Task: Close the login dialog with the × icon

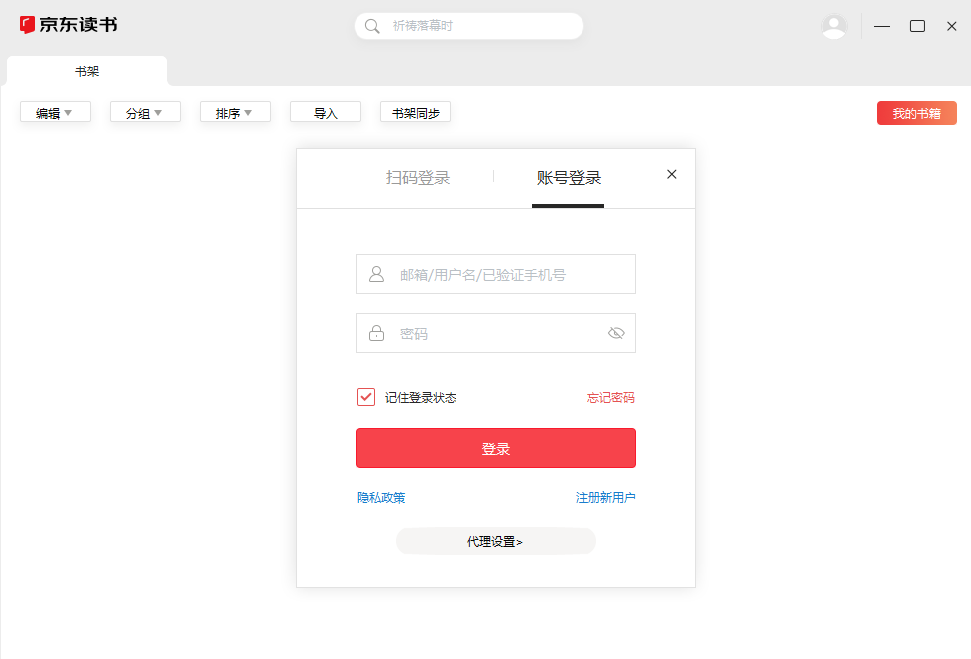Action: point(671,173)
